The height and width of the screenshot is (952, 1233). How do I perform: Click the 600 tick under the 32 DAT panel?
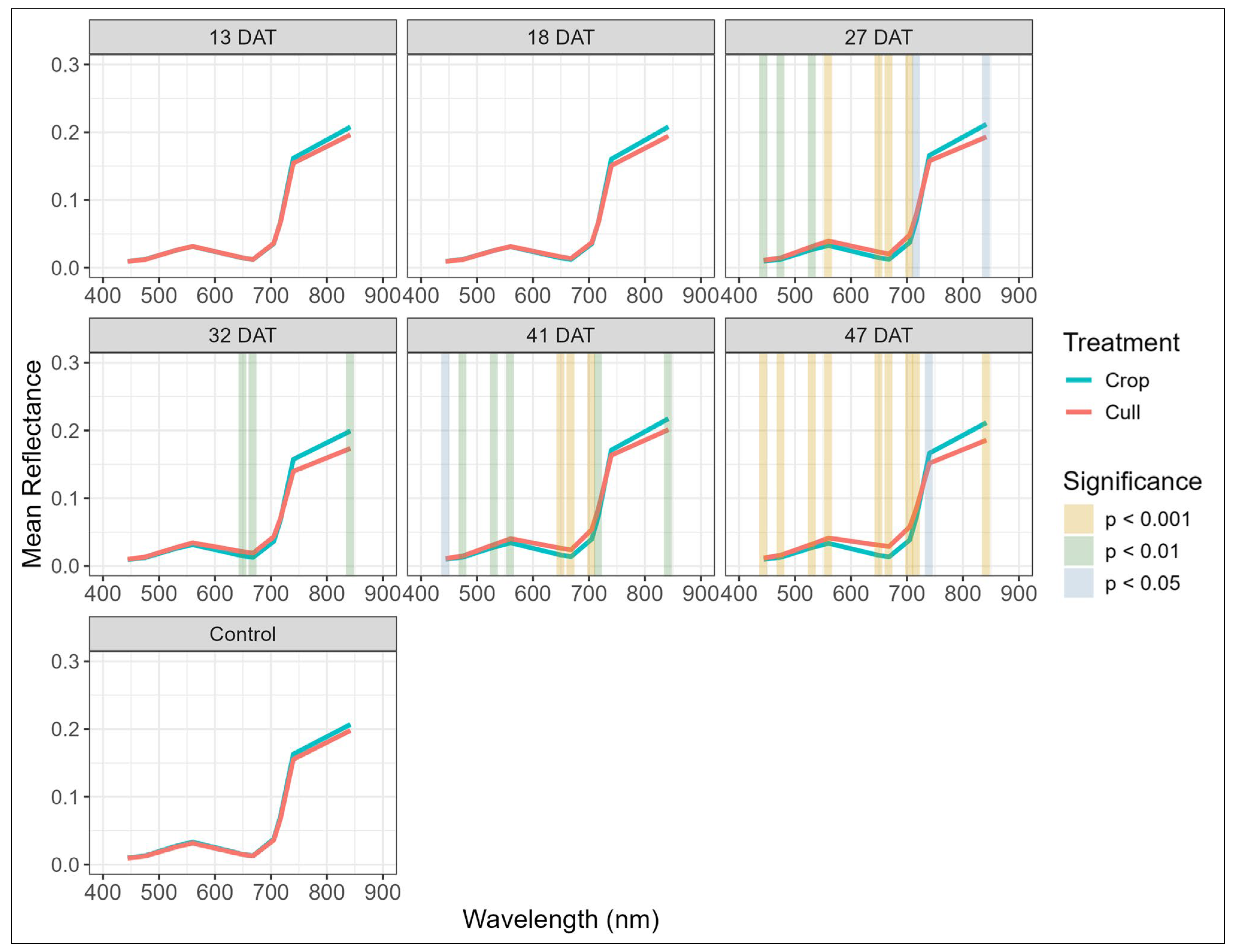click(214, 593)
